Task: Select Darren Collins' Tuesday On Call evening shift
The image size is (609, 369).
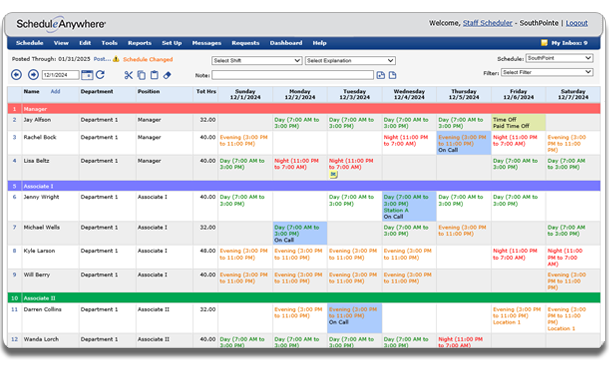Action: coord(355,318)
